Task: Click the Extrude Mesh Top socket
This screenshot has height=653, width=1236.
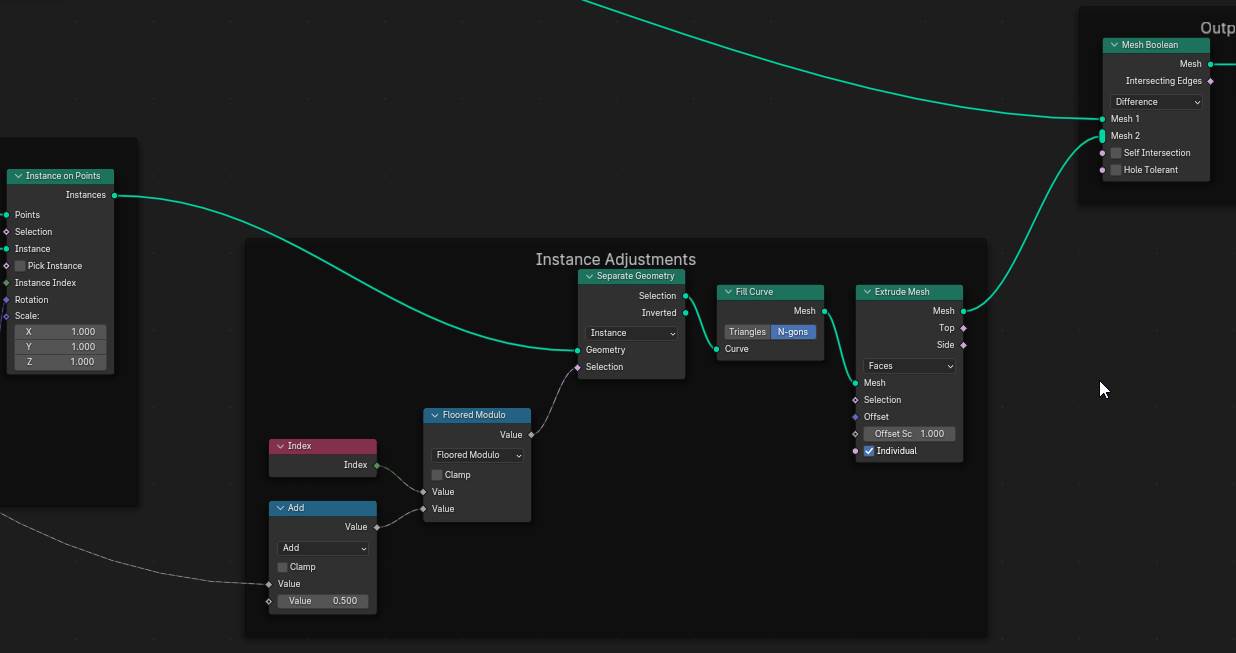Action: coord(963,328)
